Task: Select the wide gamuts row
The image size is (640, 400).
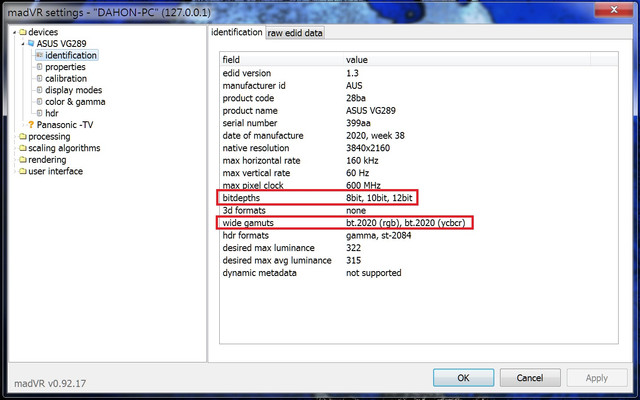Action: 419,223
